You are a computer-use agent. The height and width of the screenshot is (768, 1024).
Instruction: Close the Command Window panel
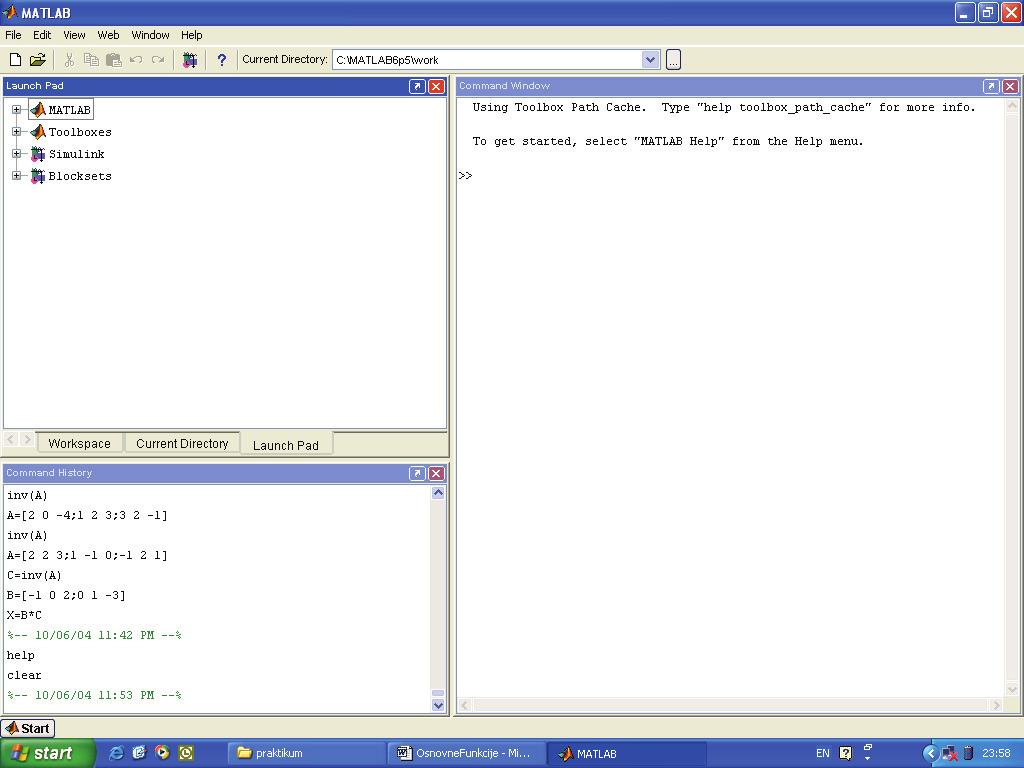tap(1010, 86)
